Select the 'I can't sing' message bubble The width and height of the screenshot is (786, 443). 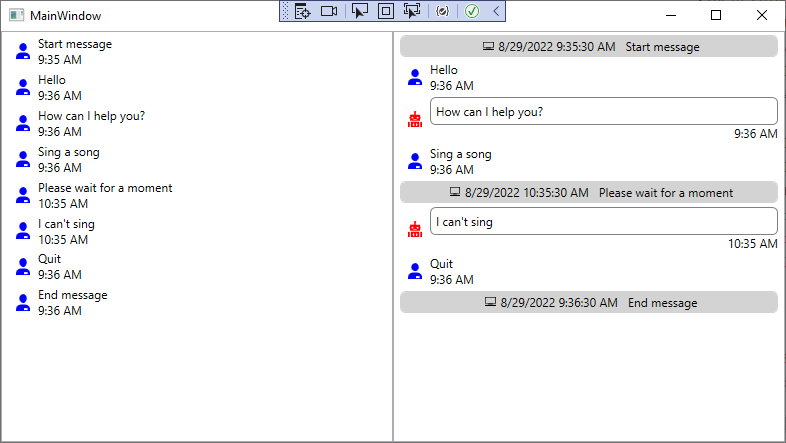[604, 221]
